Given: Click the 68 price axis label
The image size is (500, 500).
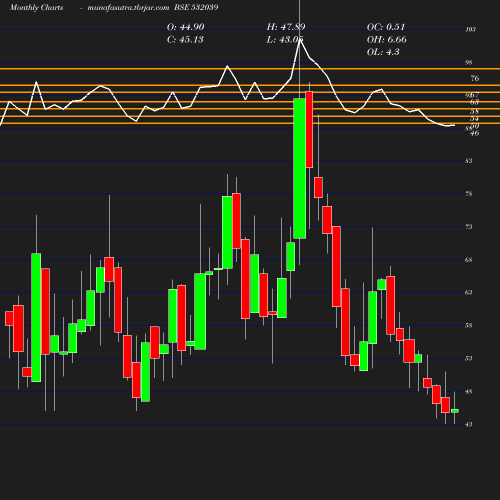Looking at the screenshot, I should pyautogui.click(x=469, y=260).
